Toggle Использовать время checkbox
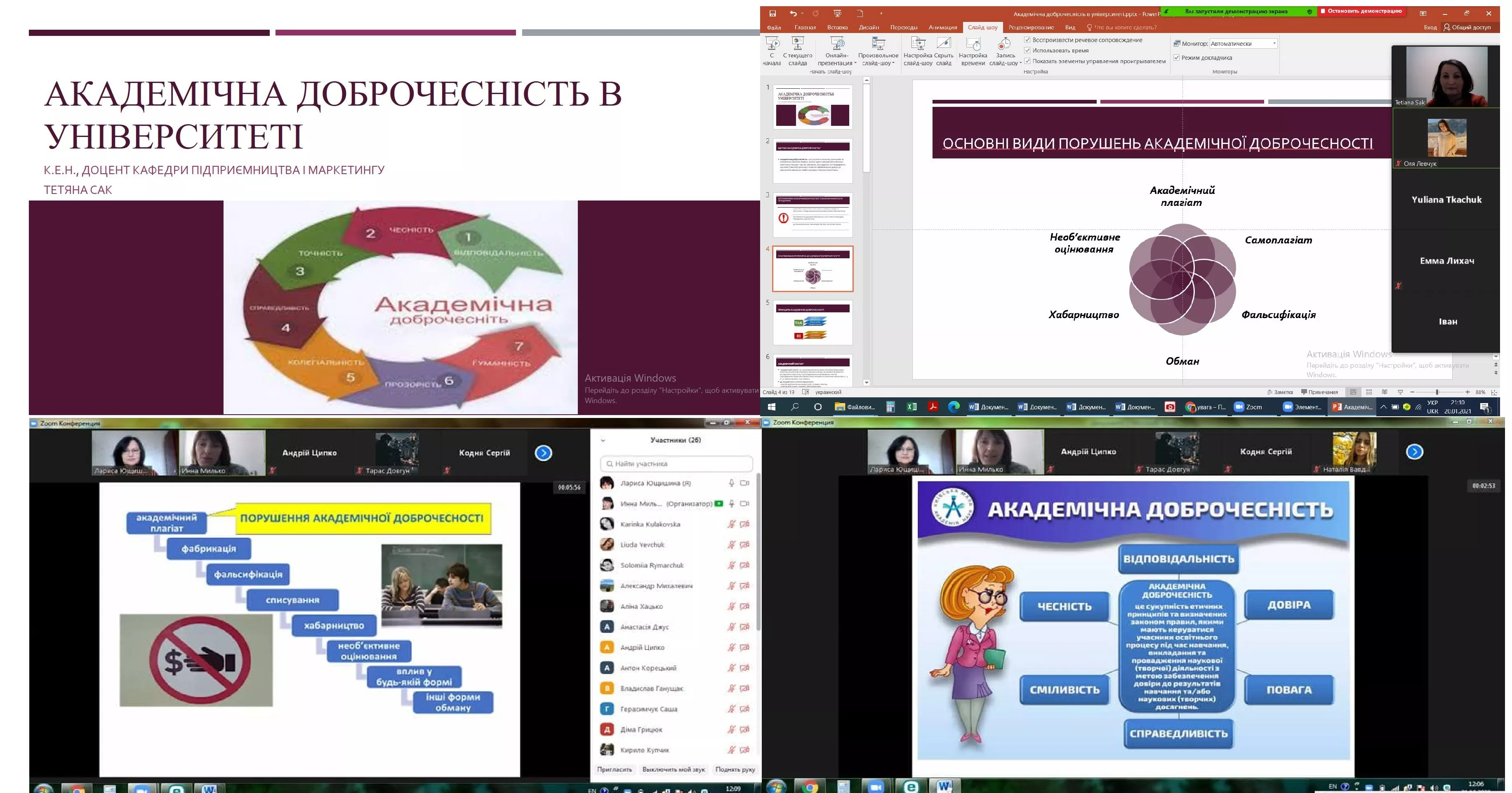1512x793 pixels. coord(1027,50)
